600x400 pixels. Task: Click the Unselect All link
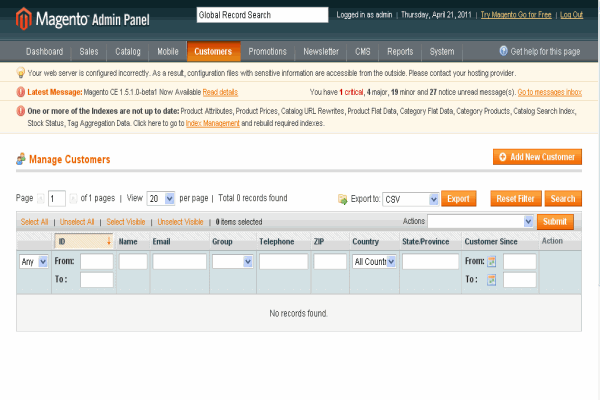[77, 222]
